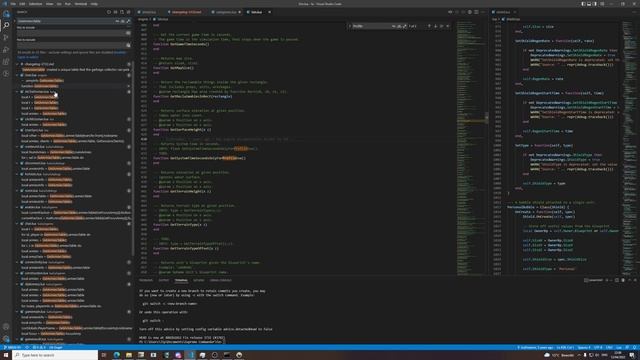
Task: Change end of line via CRLF
Action: point(609,347)
